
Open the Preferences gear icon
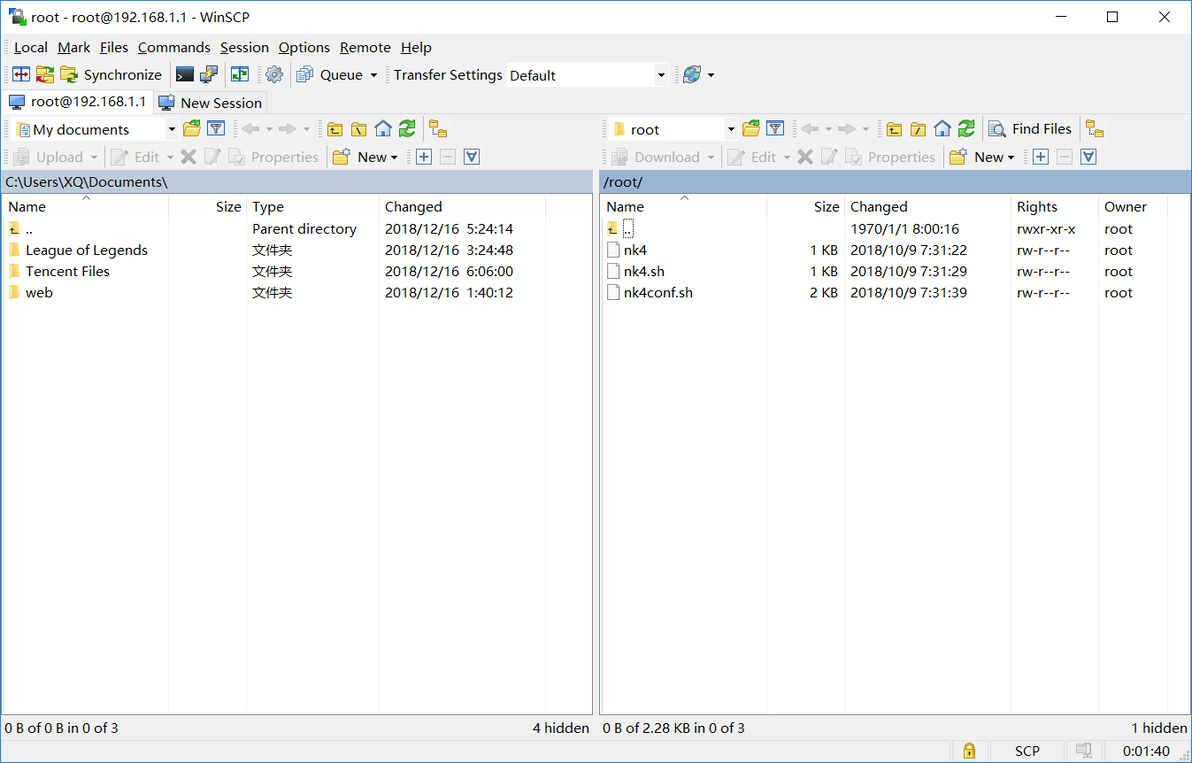274,74
